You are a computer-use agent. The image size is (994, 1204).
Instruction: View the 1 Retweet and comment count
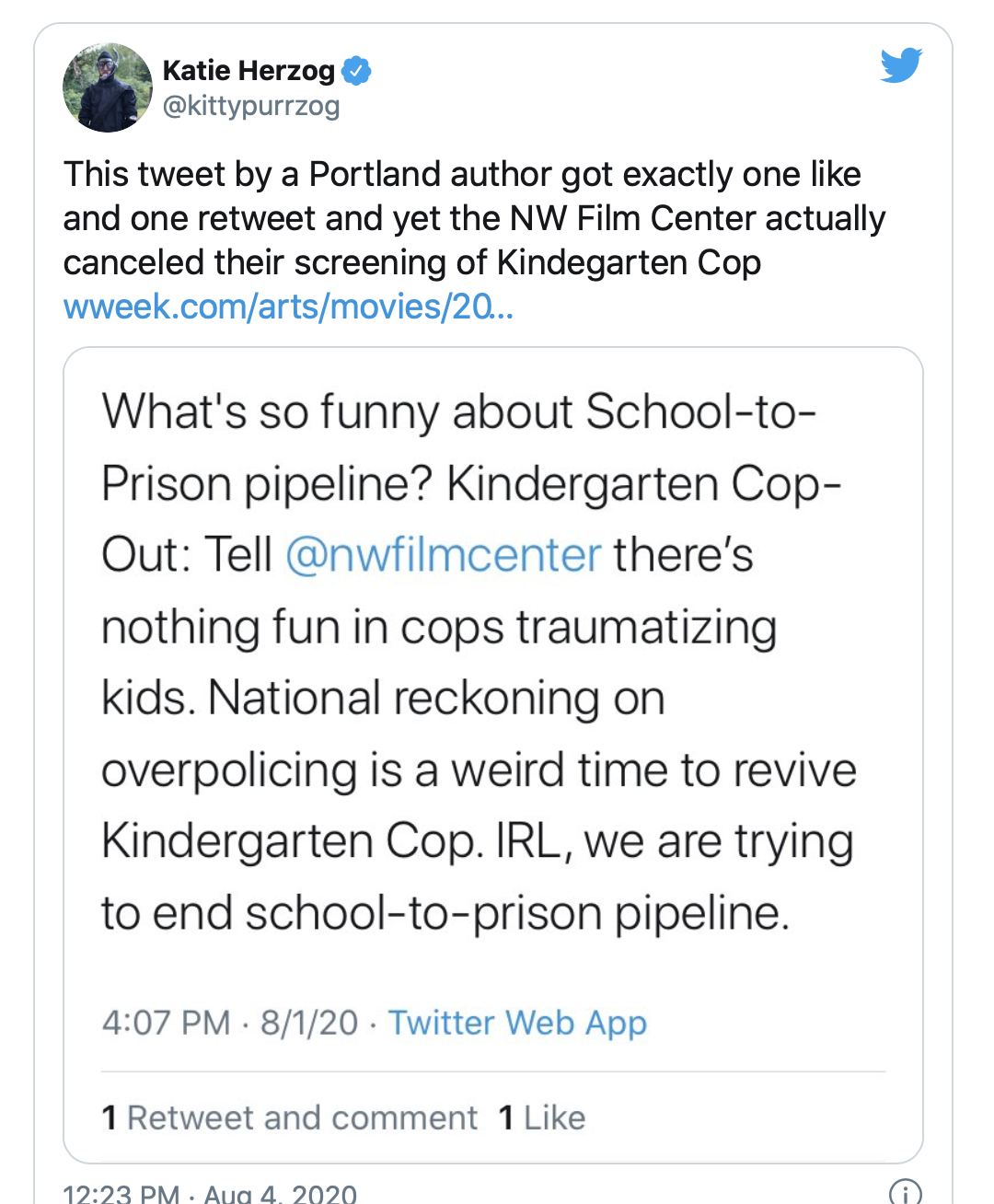click(x=289, y=1117)
